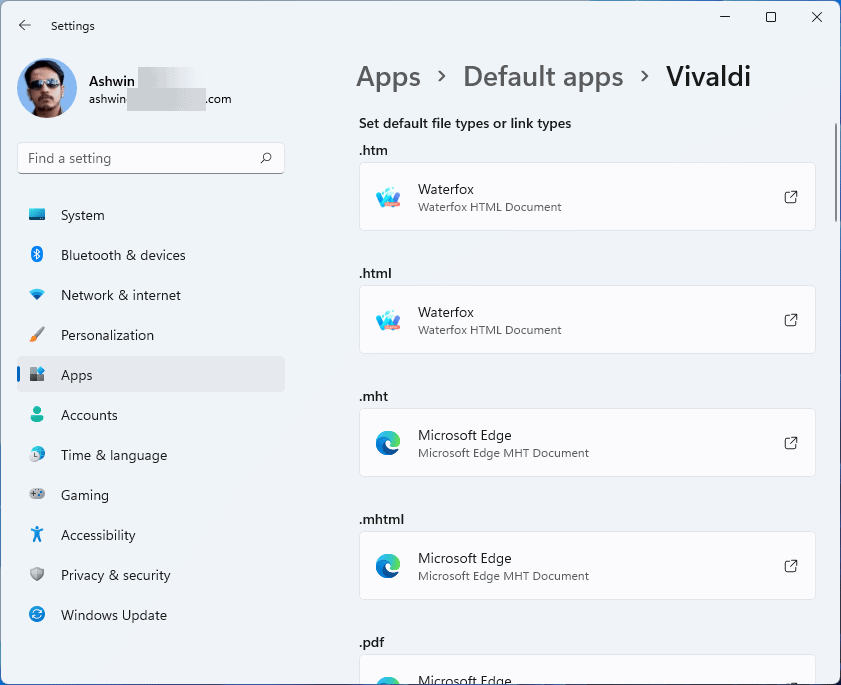The width and height of the screenshot is (841, 685).
Task: Open Accessibility settings
Action: click(151, 535)
